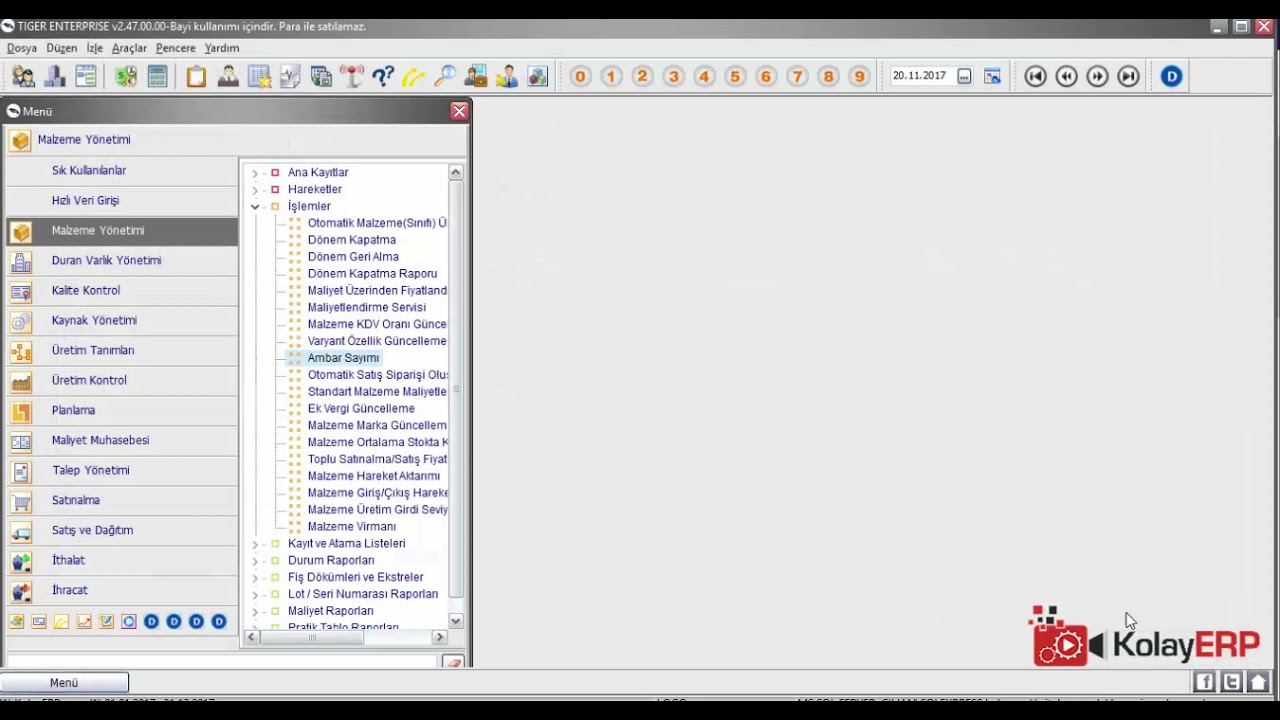
Task: Click the orange number 5 button
Action: pos(735,76)
